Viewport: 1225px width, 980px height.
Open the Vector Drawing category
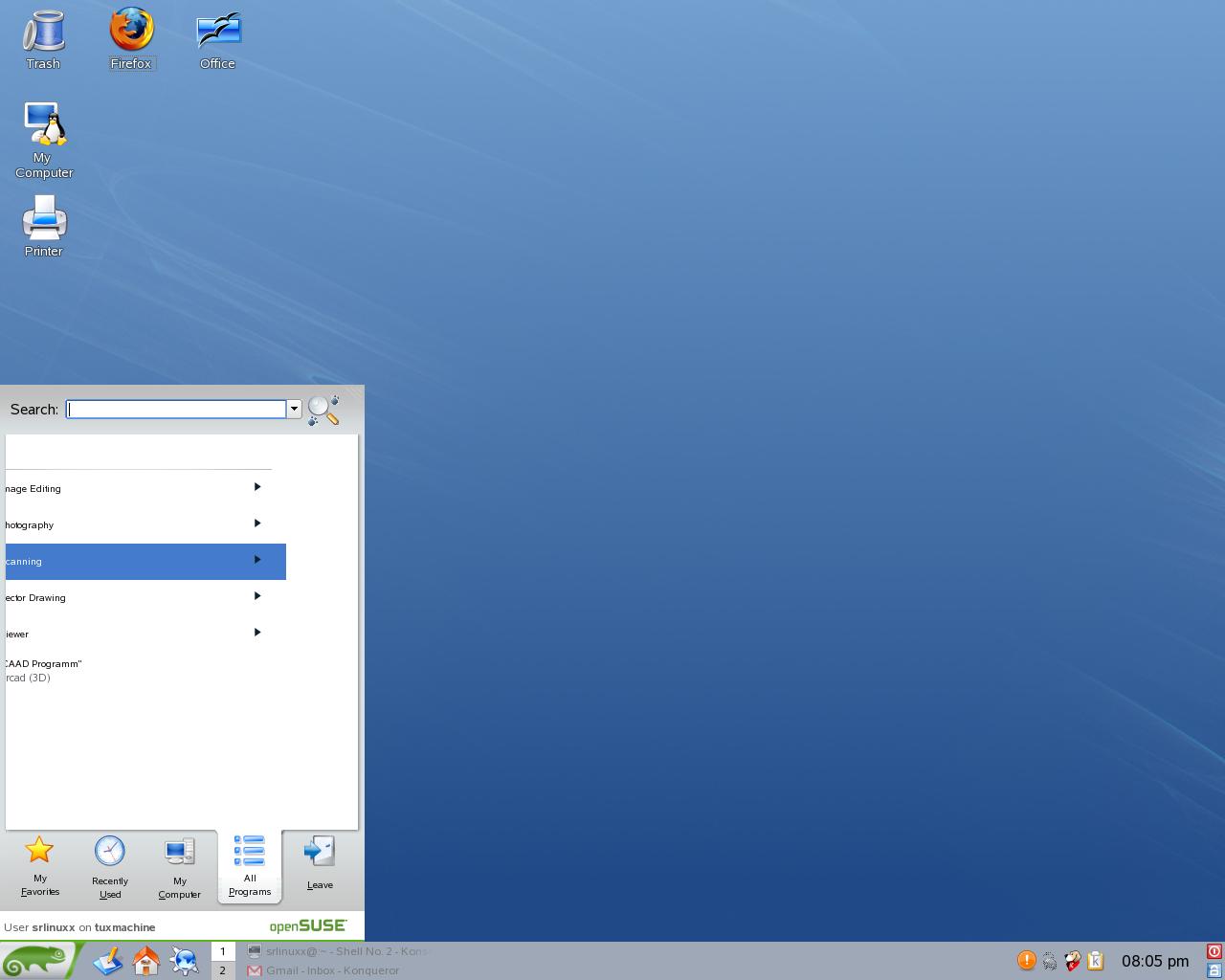tap(145, 597)
